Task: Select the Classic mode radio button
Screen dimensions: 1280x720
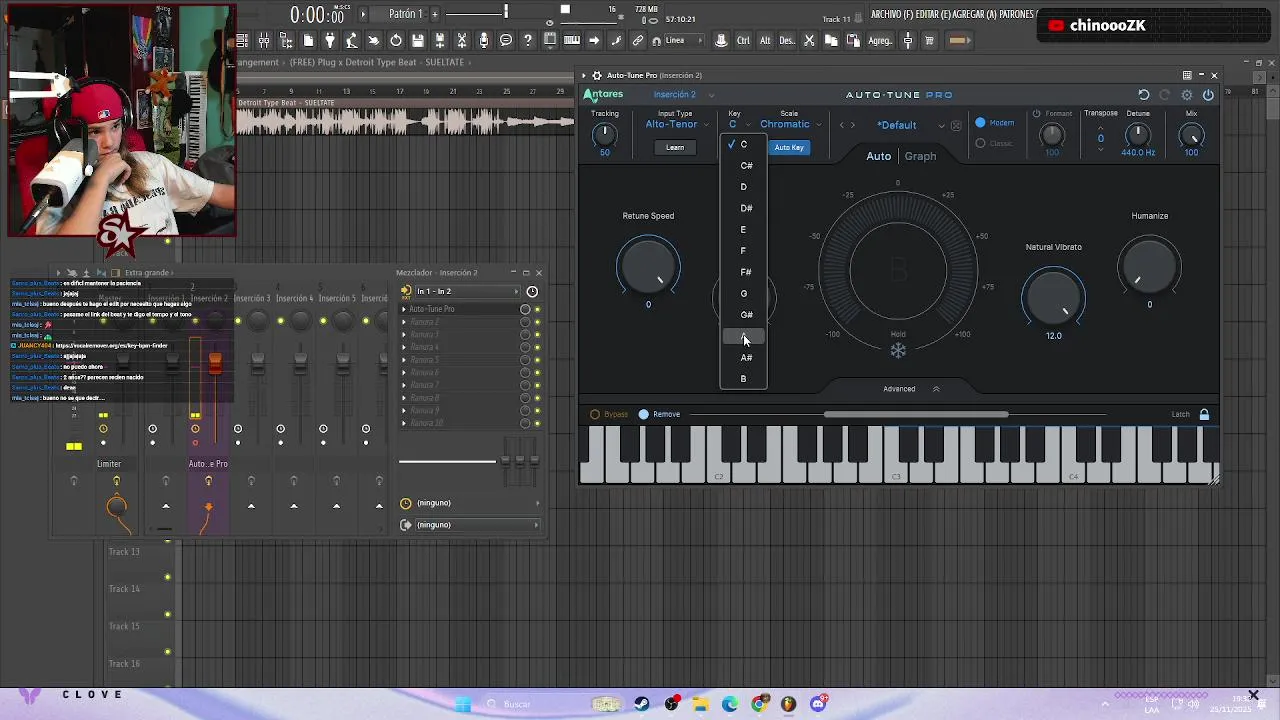Action: click(980, 143)
